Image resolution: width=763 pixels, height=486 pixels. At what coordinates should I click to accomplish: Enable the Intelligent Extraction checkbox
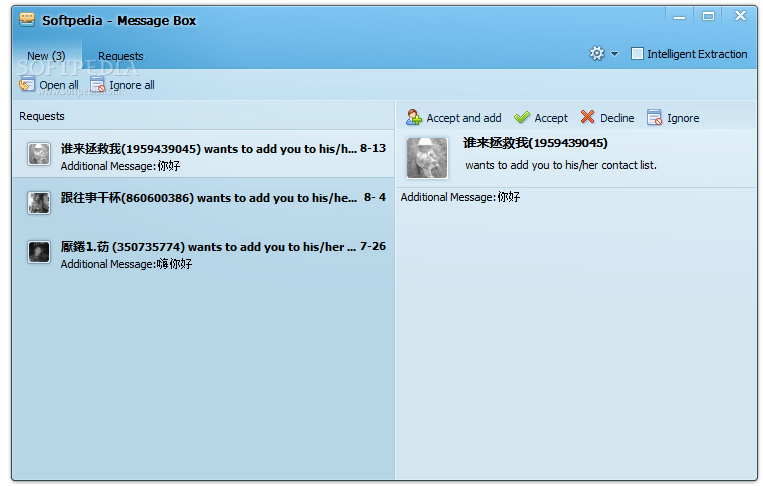(x=636, y=54)
